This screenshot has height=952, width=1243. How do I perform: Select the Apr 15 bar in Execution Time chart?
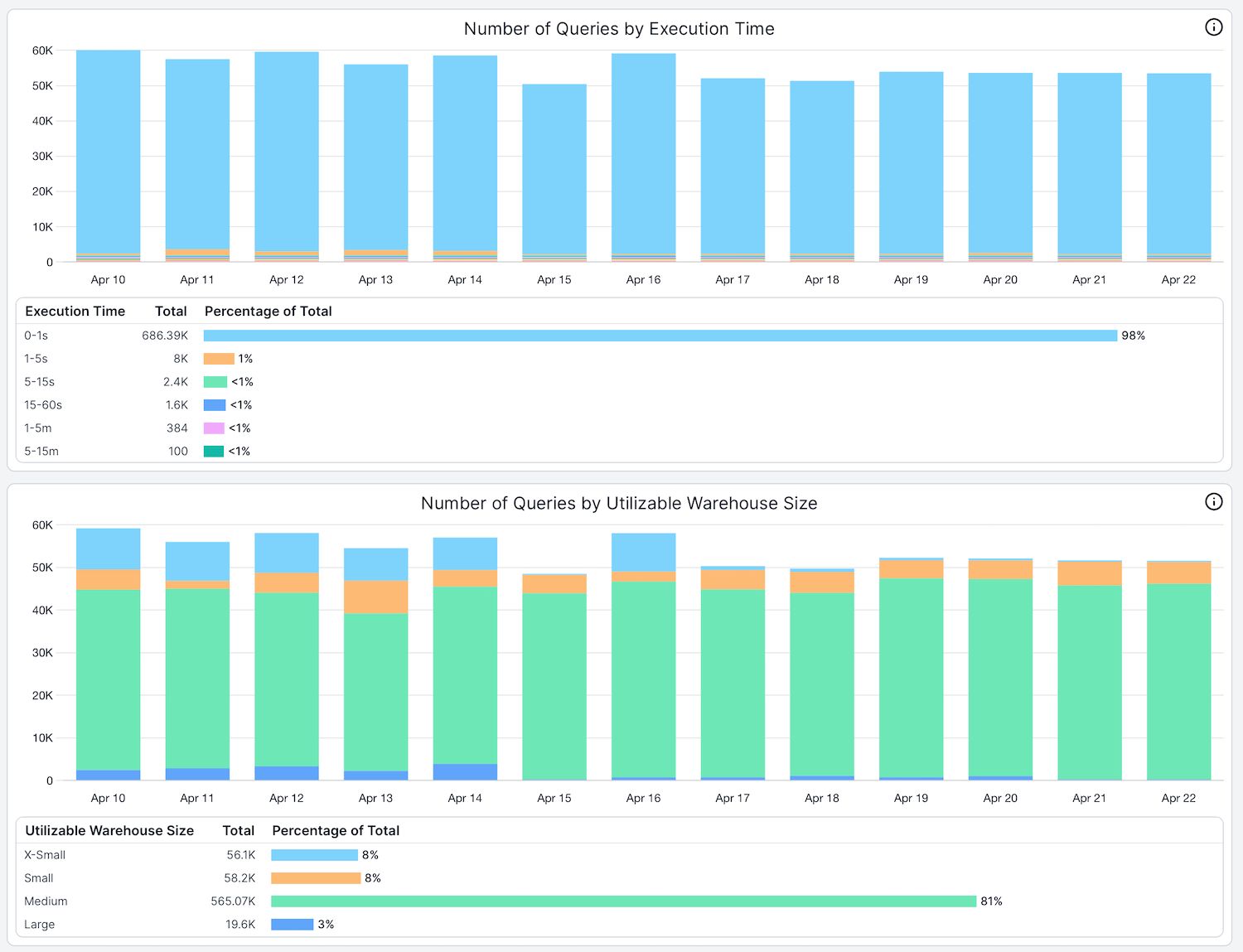click(x=554, y=173)
